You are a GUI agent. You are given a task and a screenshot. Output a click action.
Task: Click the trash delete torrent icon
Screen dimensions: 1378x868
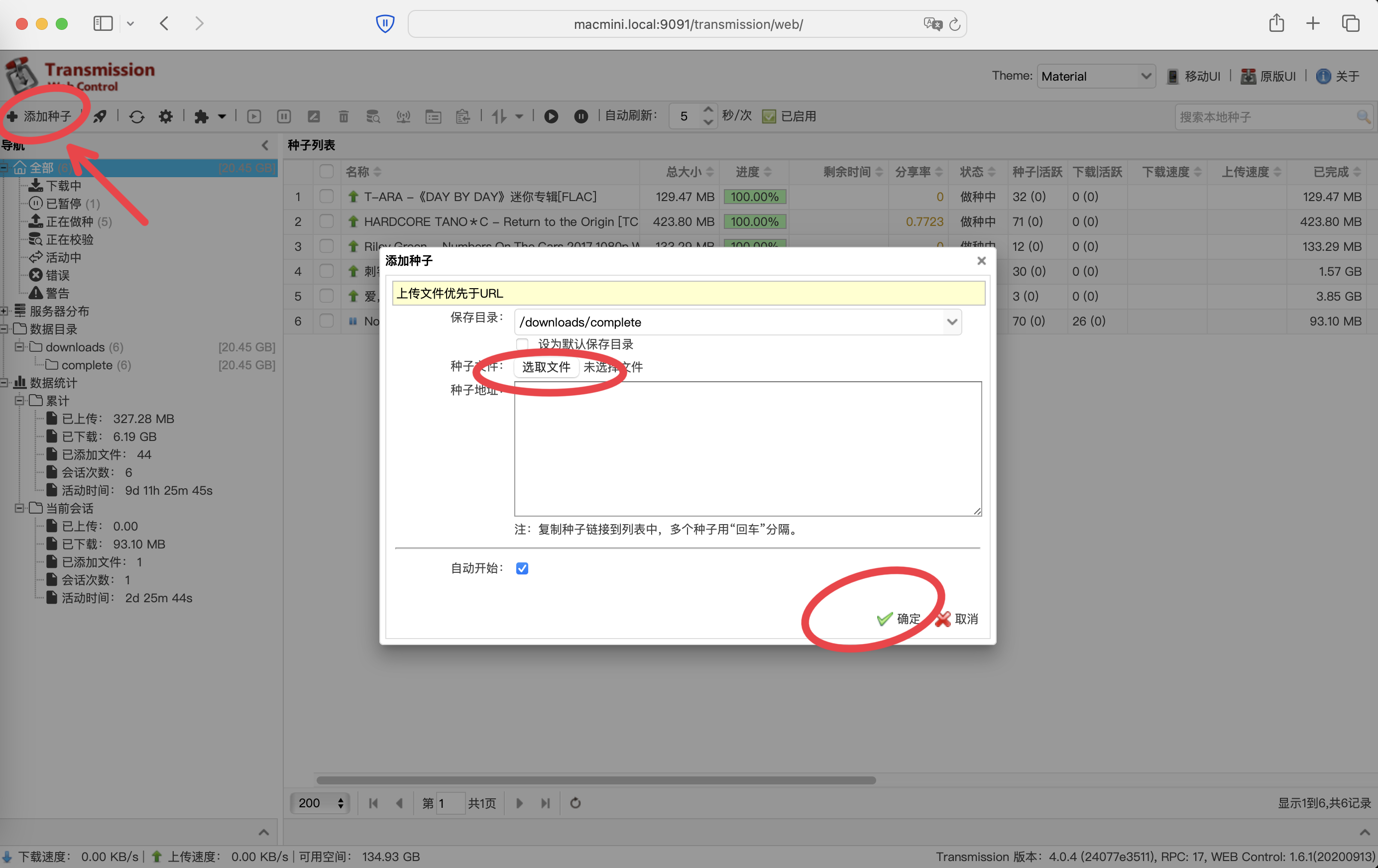(x=344, y=117)
